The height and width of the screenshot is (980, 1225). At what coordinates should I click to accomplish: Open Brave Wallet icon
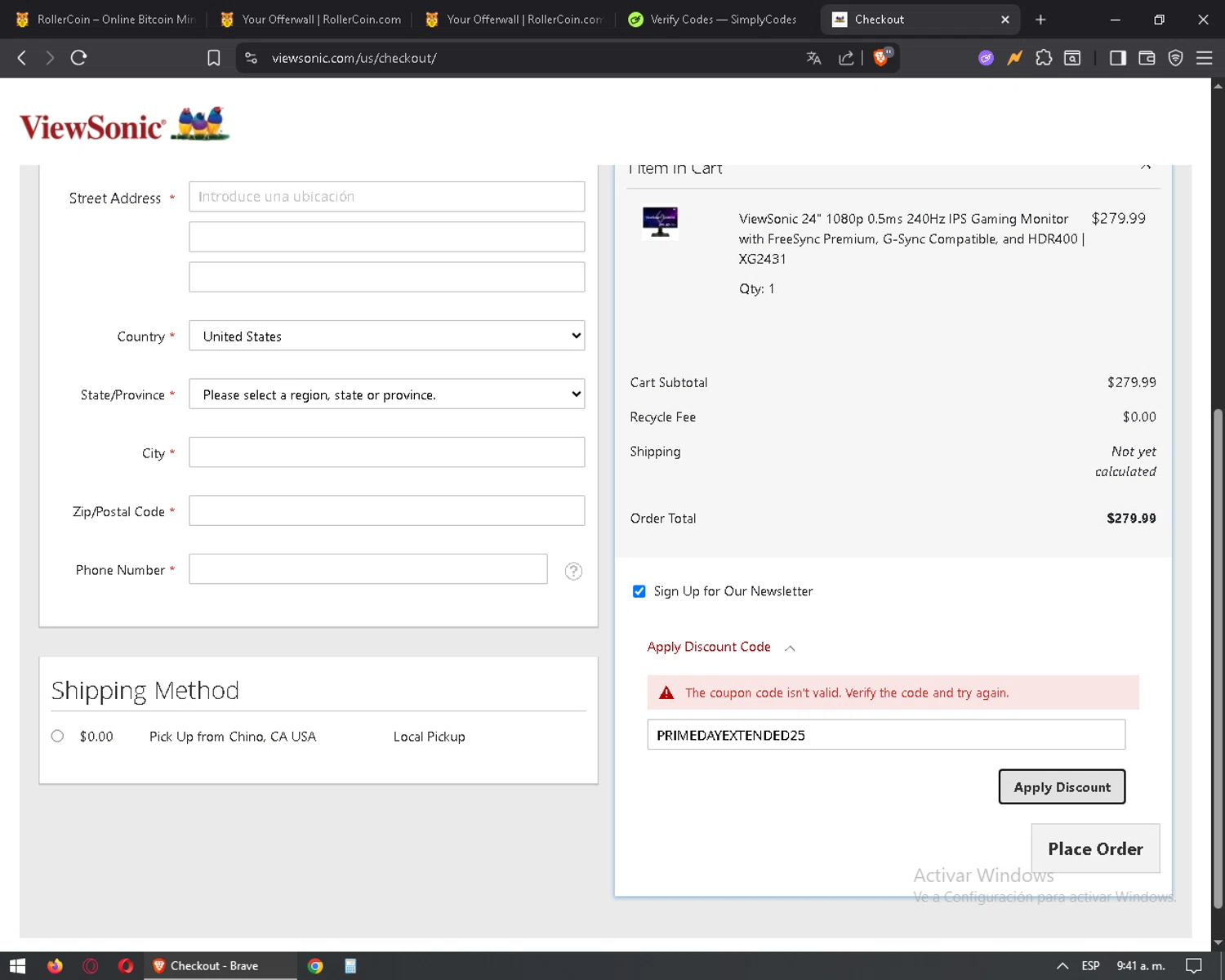click(x=1147, y=58)
